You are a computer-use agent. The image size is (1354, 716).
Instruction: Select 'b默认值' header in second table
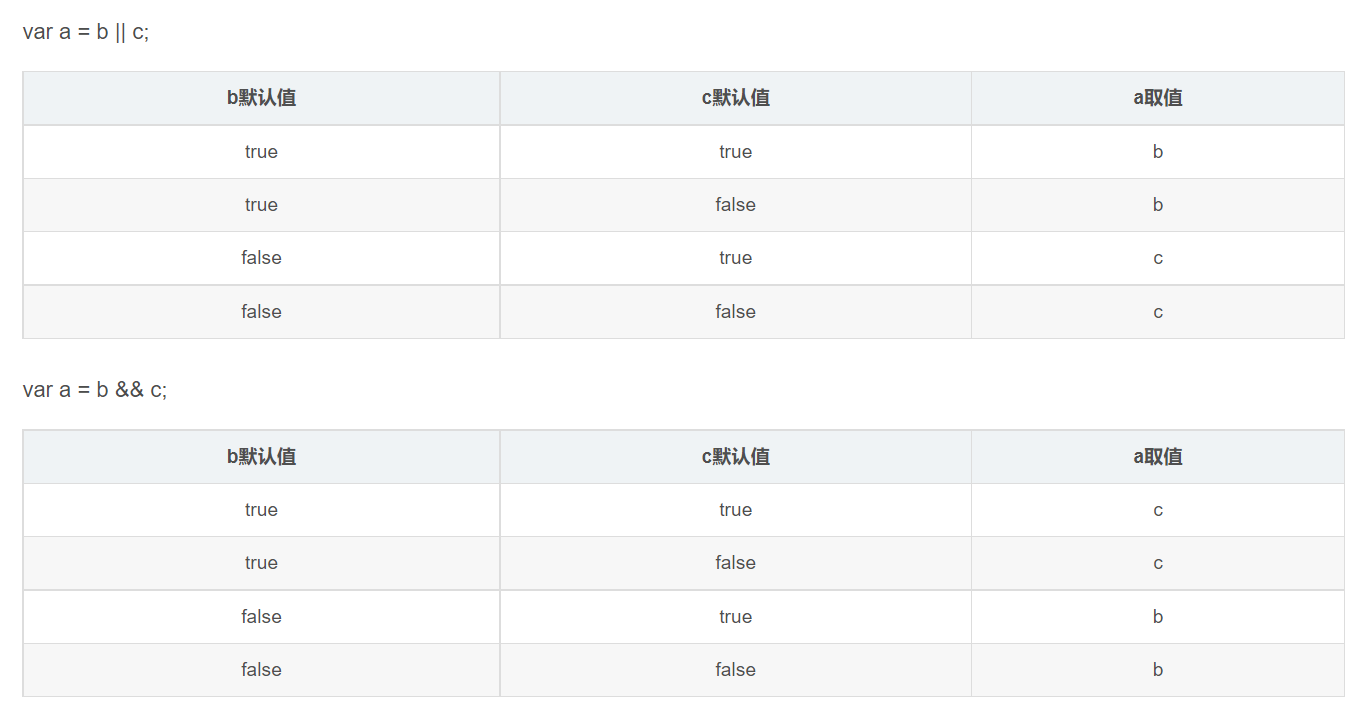point(261,457)
